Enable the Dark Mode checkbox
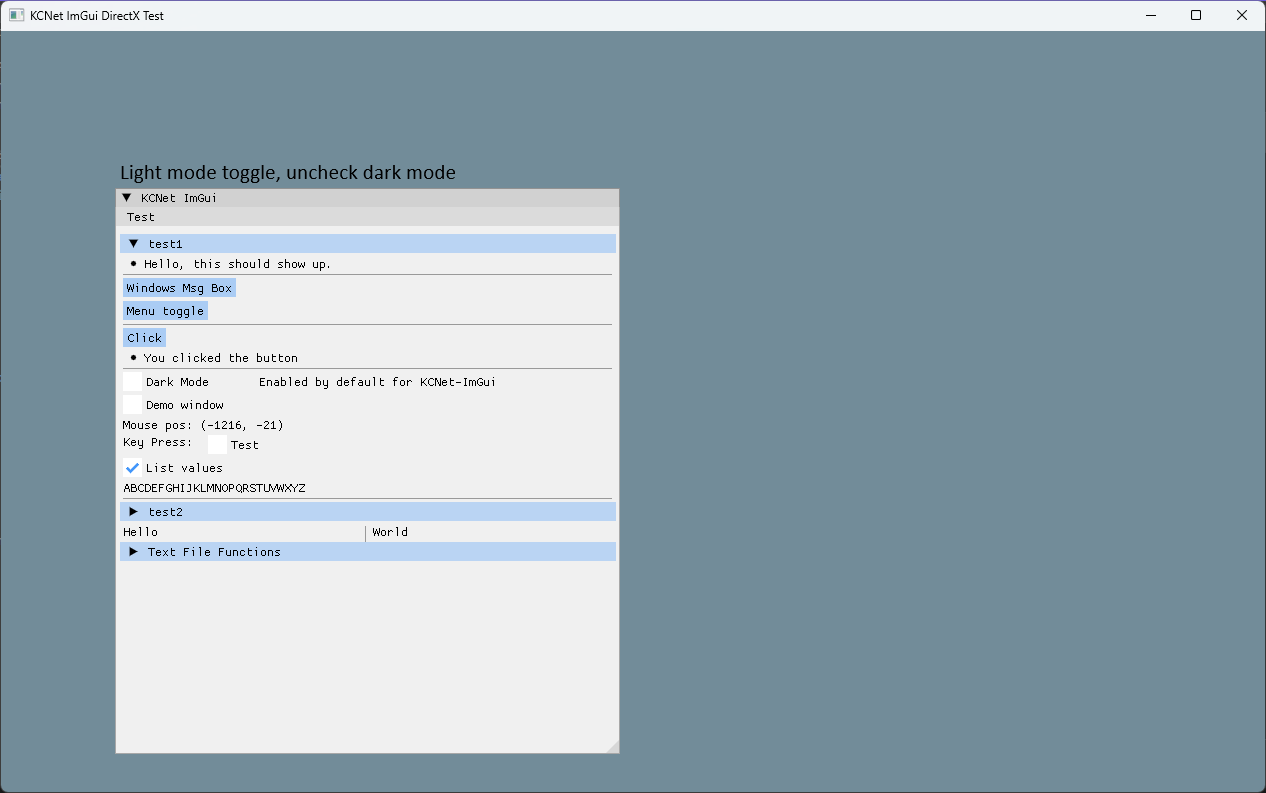The image size is (1266, 793). click(132, 382)
